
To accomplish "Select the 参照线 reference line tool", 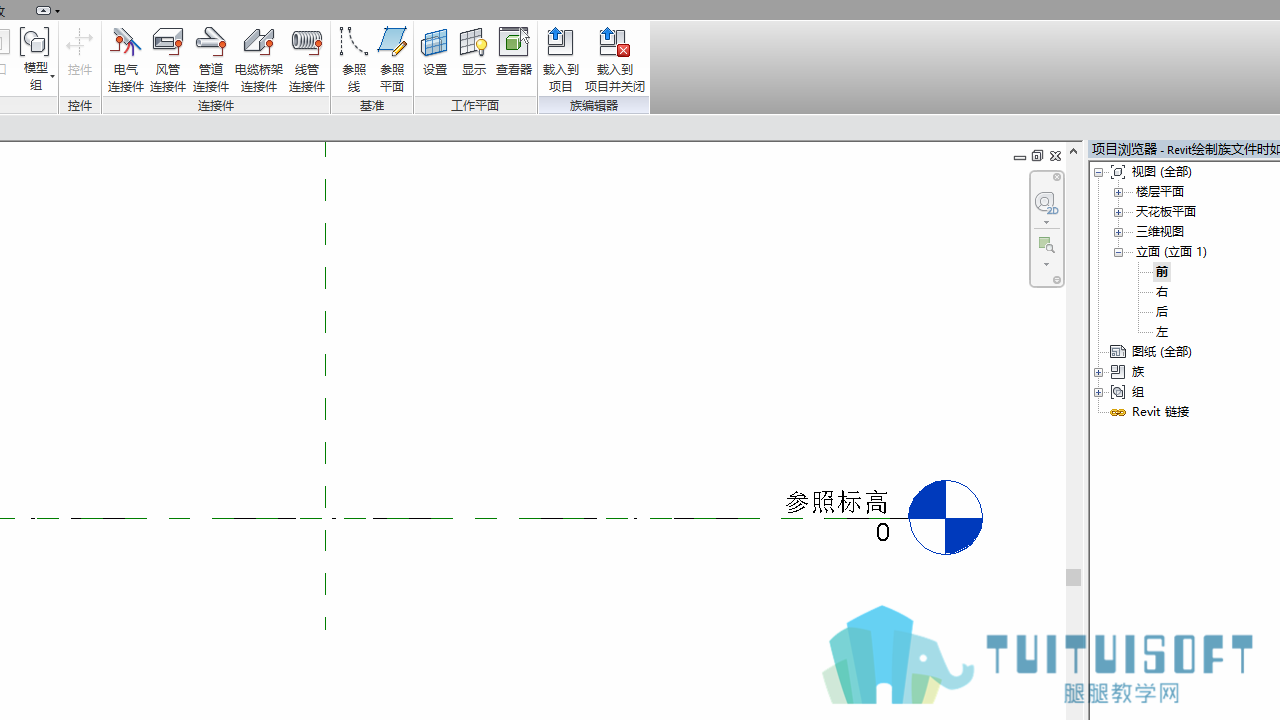I will [x=354, y=59].
